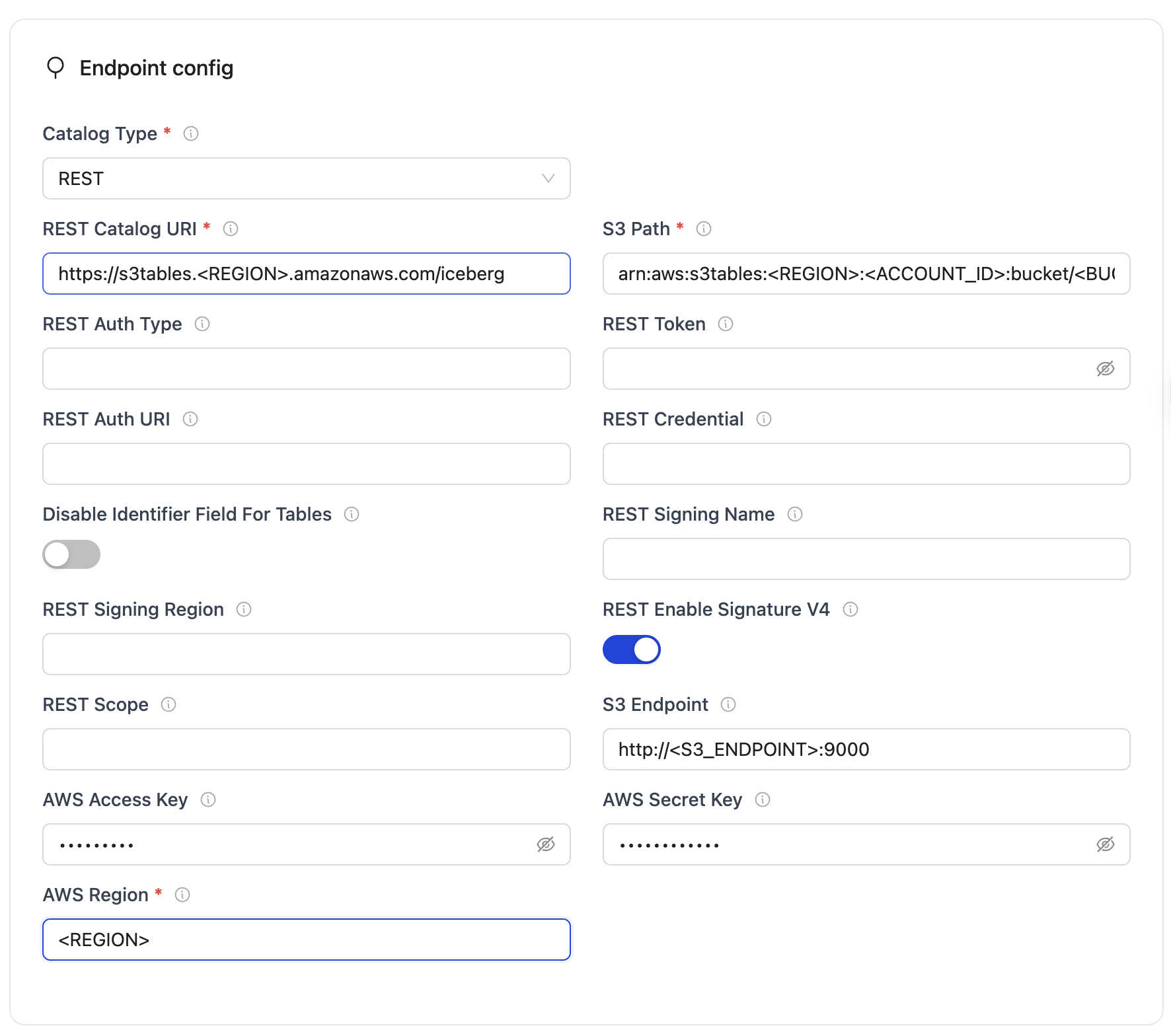The width and height of the screenshot is (1171, 1036).
Task: Turn off REST Enable Signature V4
Action: click(x=631, y=649)
